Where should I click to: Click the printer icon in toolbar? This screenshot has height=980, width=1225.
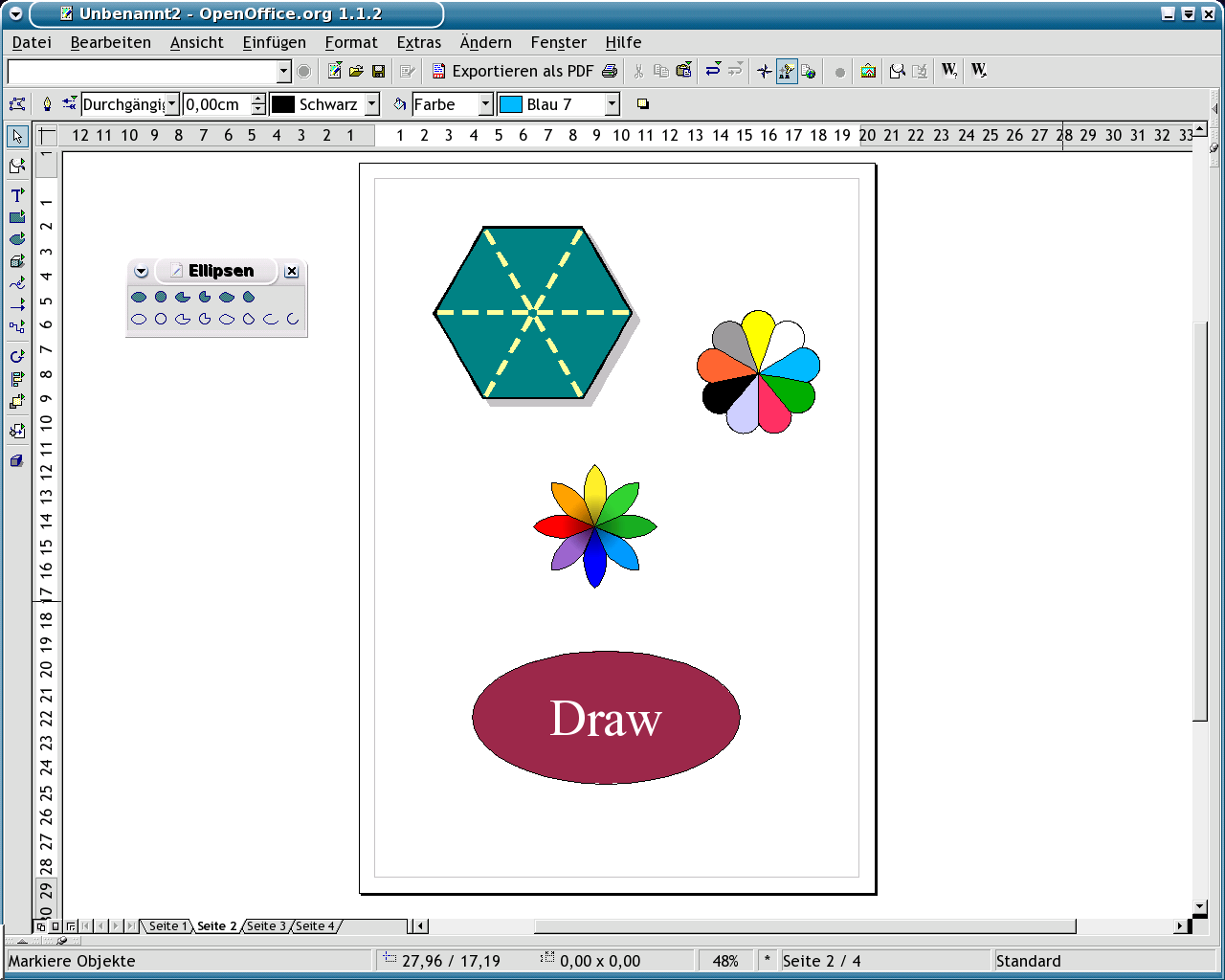click(610, 71)
